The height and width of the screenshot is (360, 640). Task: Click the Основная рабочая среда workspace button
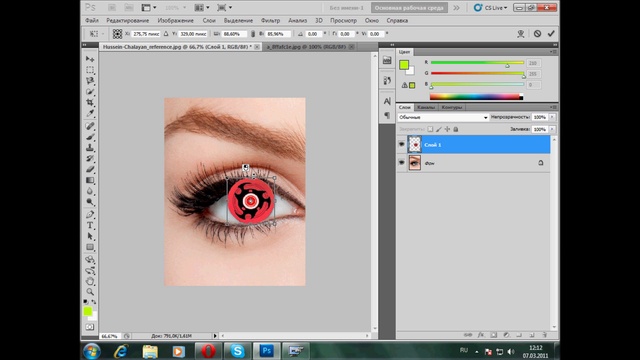pyautogui.click(x=409, y=8)
